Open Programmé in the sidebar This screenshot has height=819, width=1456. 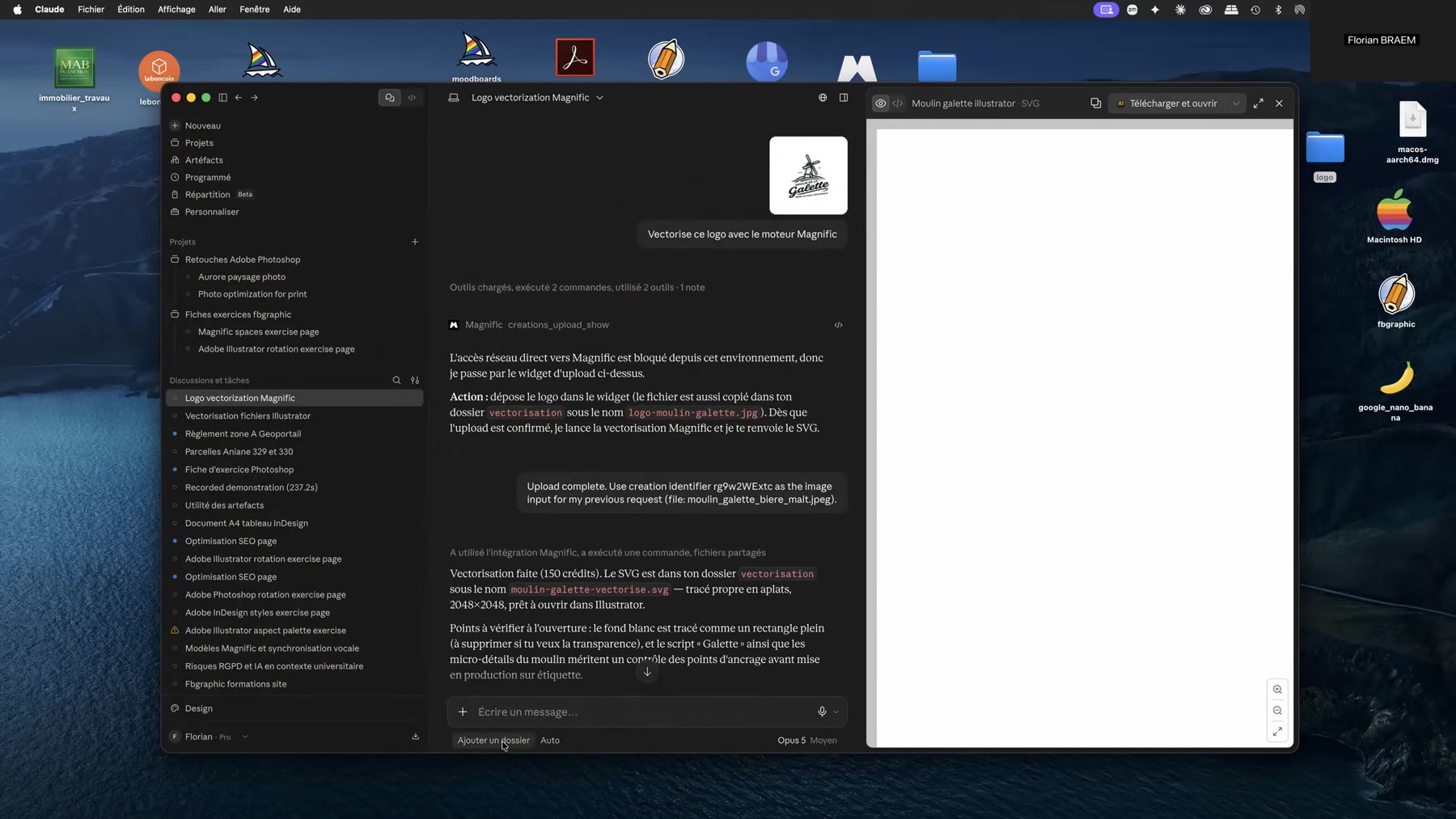click(294, 178)
